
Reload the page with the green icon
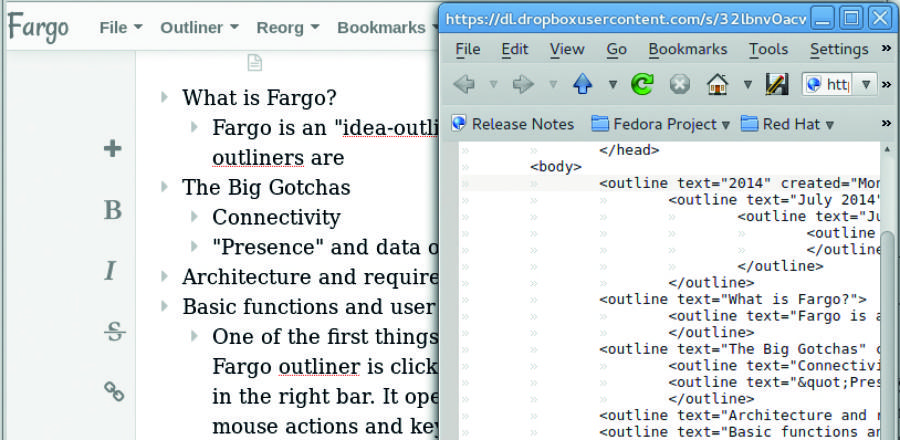(x=642, y=85)
